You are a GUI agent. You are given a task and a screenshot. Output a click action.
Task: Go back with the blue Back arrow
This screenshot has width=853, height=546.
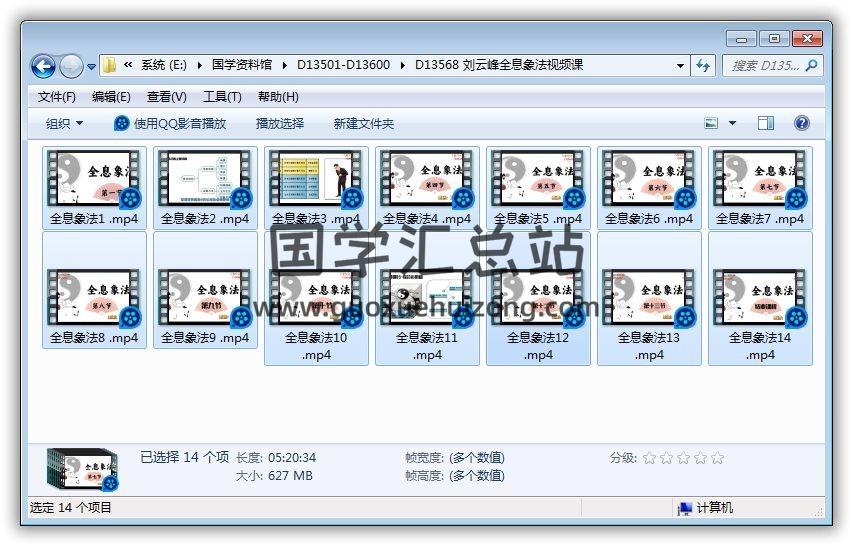(43, 66)
